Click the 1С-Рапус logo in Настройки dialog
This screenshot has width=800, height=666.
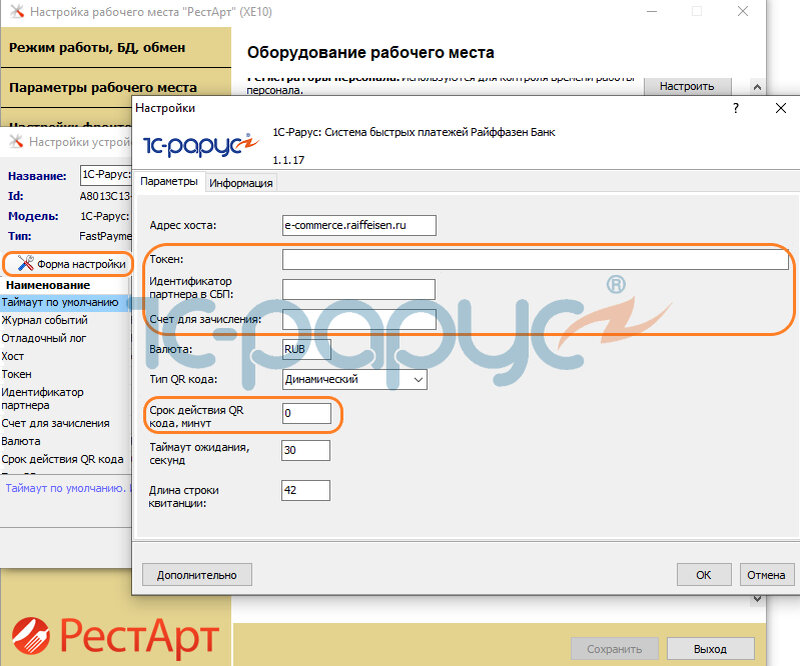click(x=201, y=145)
